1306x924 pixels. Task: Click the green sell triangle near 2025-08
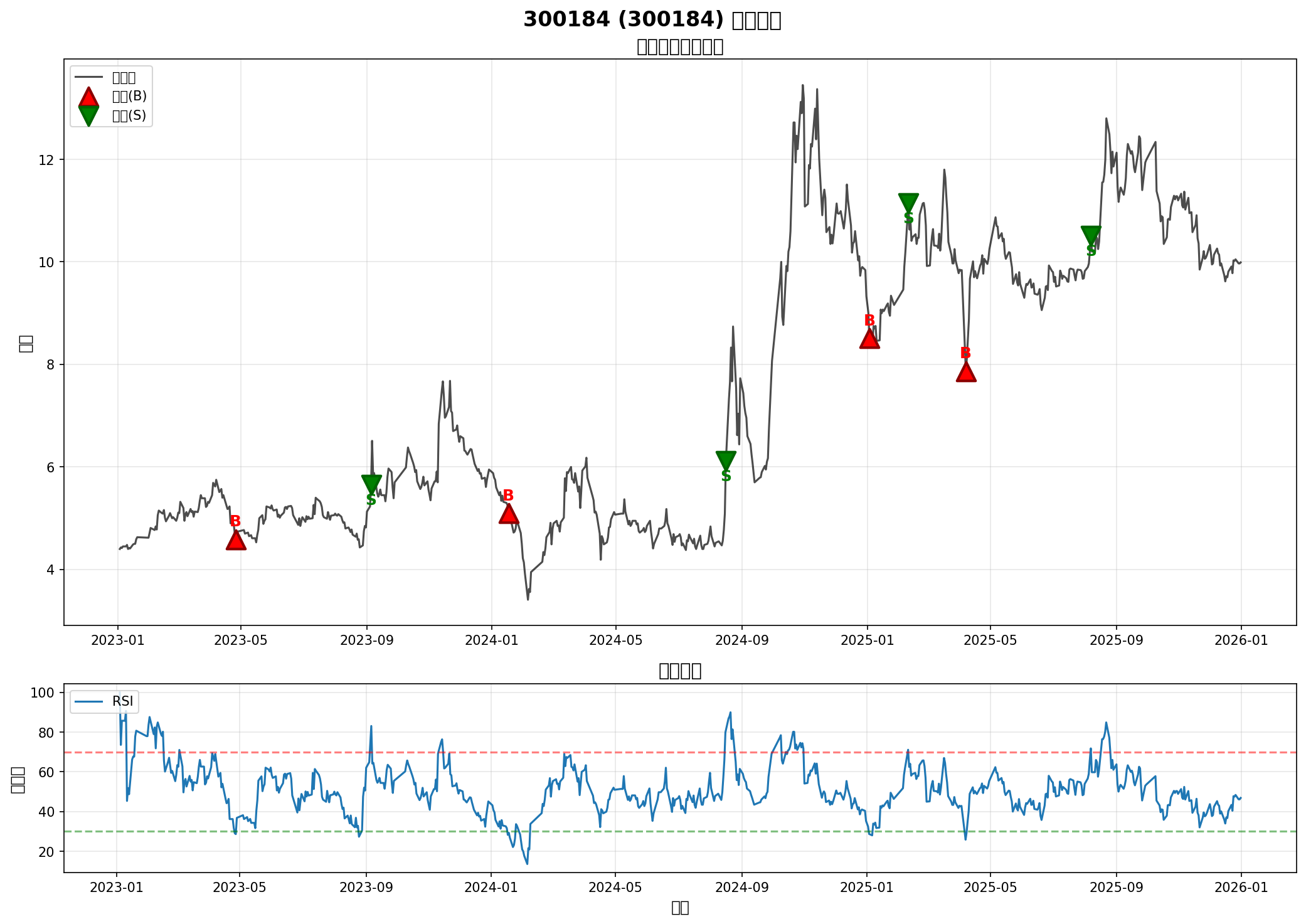coord(1091,235)
